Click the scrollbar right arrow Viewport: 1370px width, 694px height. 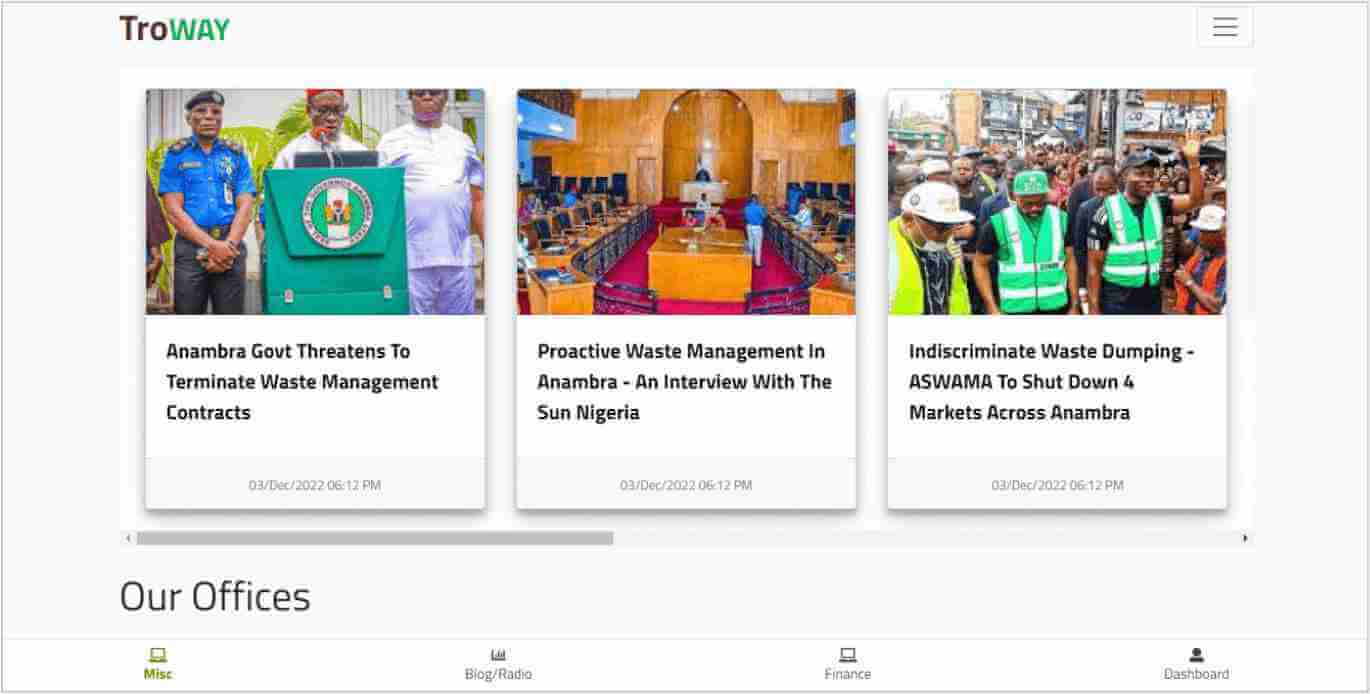click(x=1245, y=538)
